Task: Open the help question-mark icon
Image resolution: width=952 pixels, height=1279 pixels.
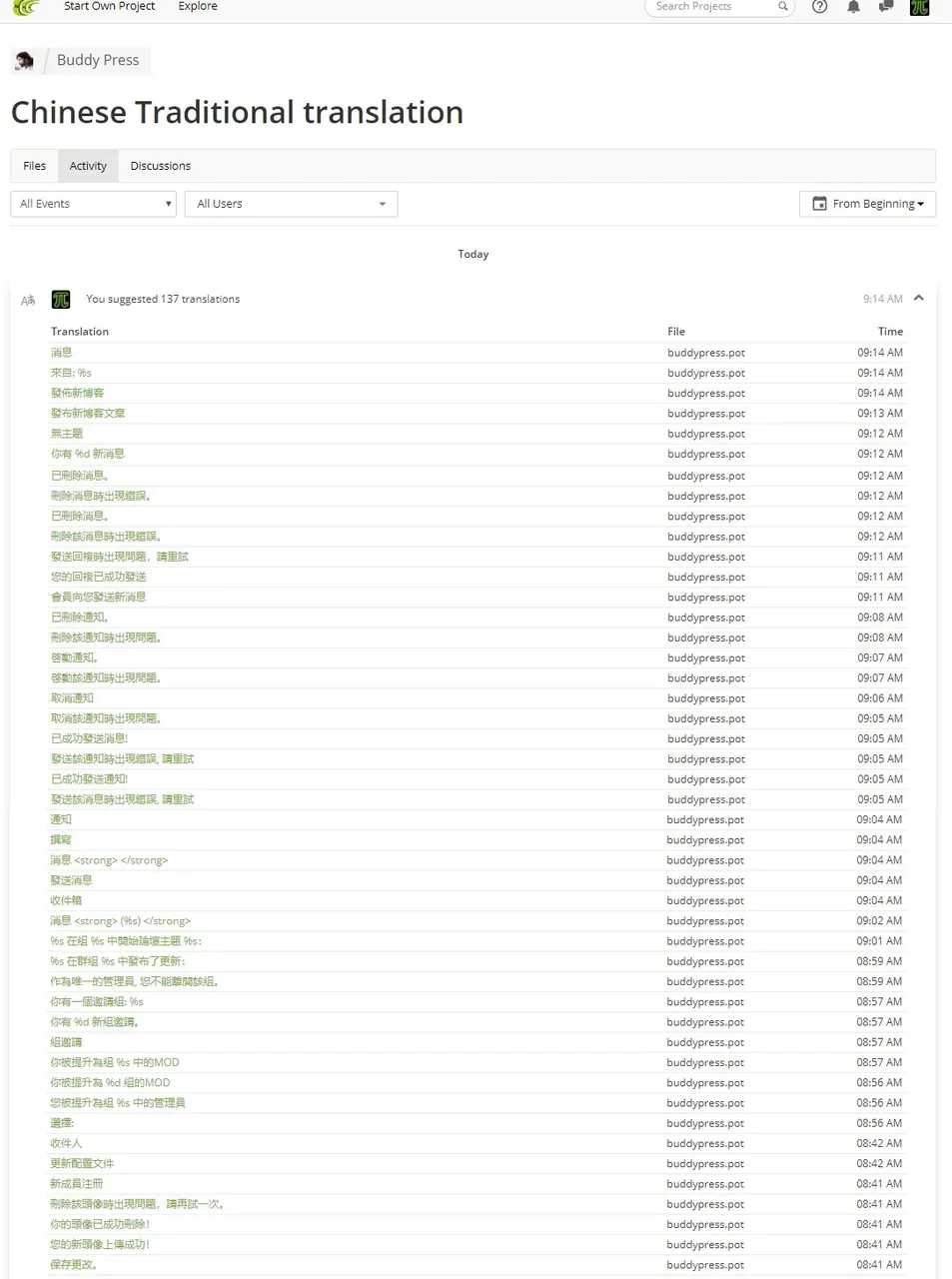Action: click(x=820, y=7)
